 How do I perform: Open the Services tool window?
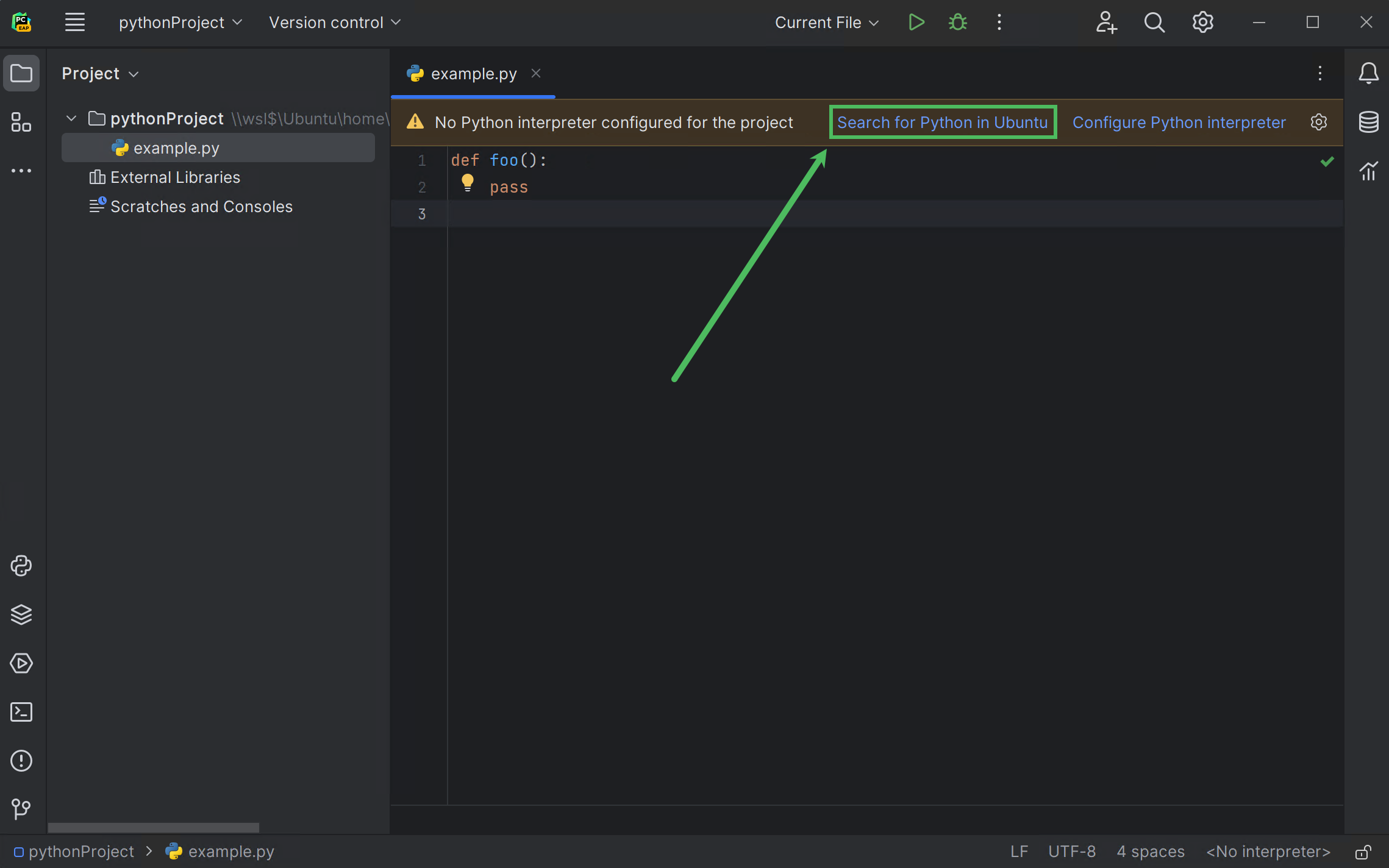21,663
